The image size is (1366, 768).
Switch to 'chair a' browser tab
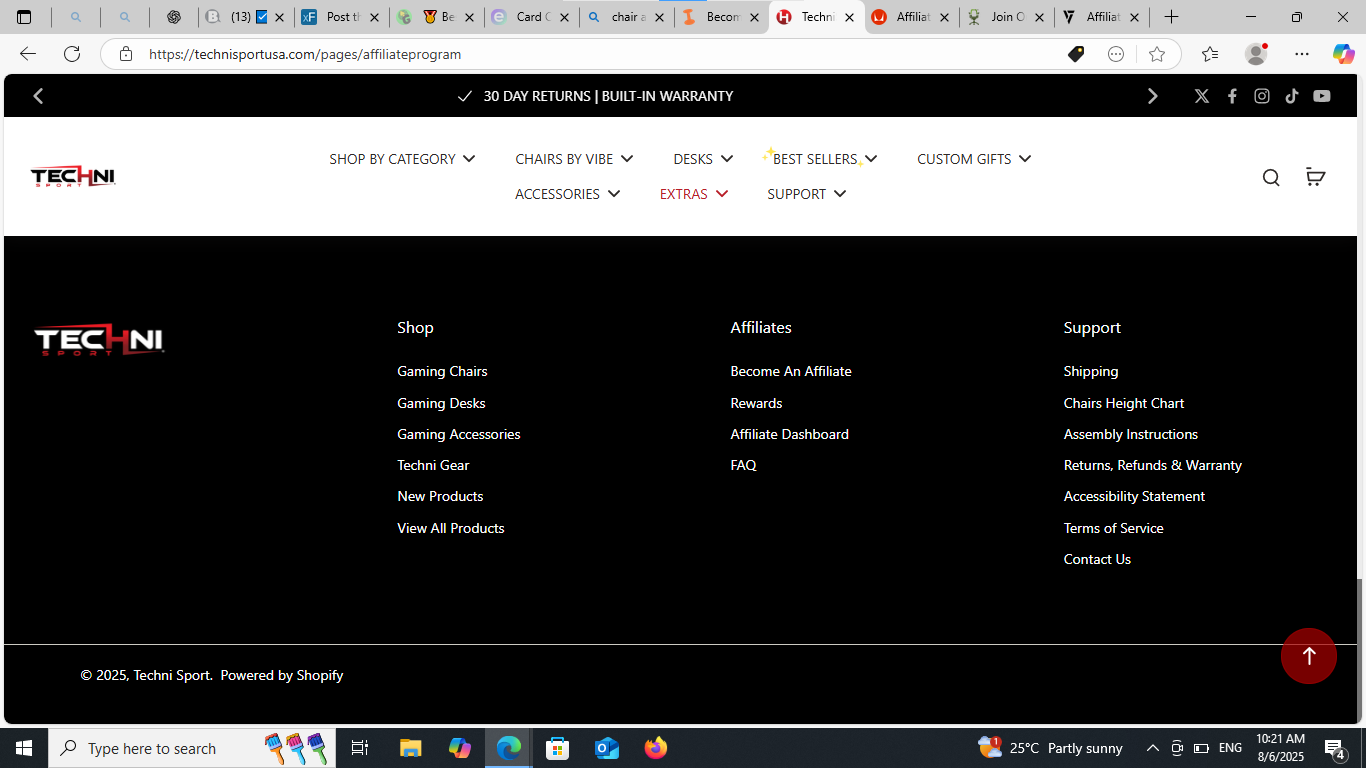point(626,17)
